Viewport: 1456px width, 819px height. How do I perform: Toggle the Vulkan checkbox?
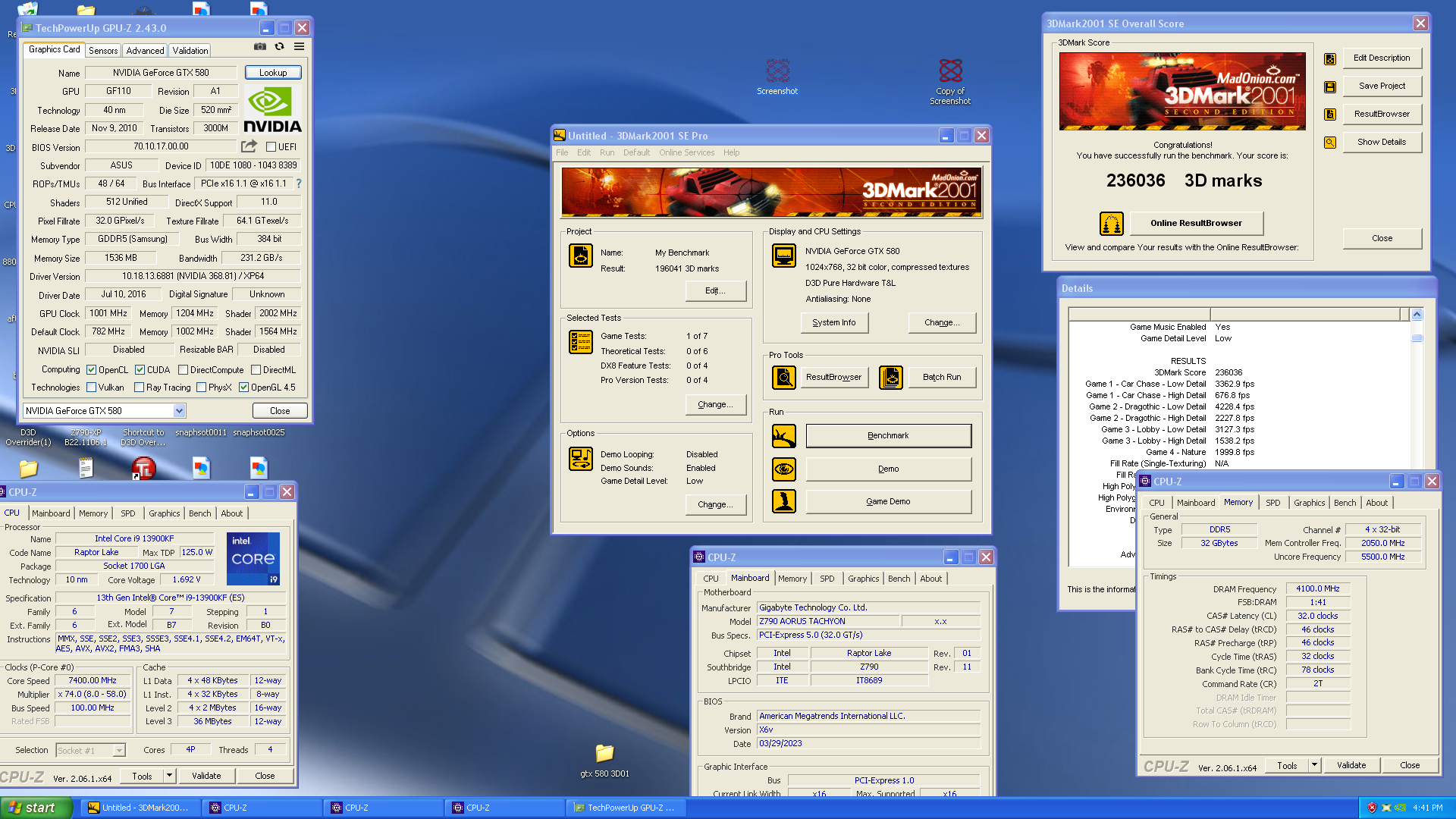[91, 388]
